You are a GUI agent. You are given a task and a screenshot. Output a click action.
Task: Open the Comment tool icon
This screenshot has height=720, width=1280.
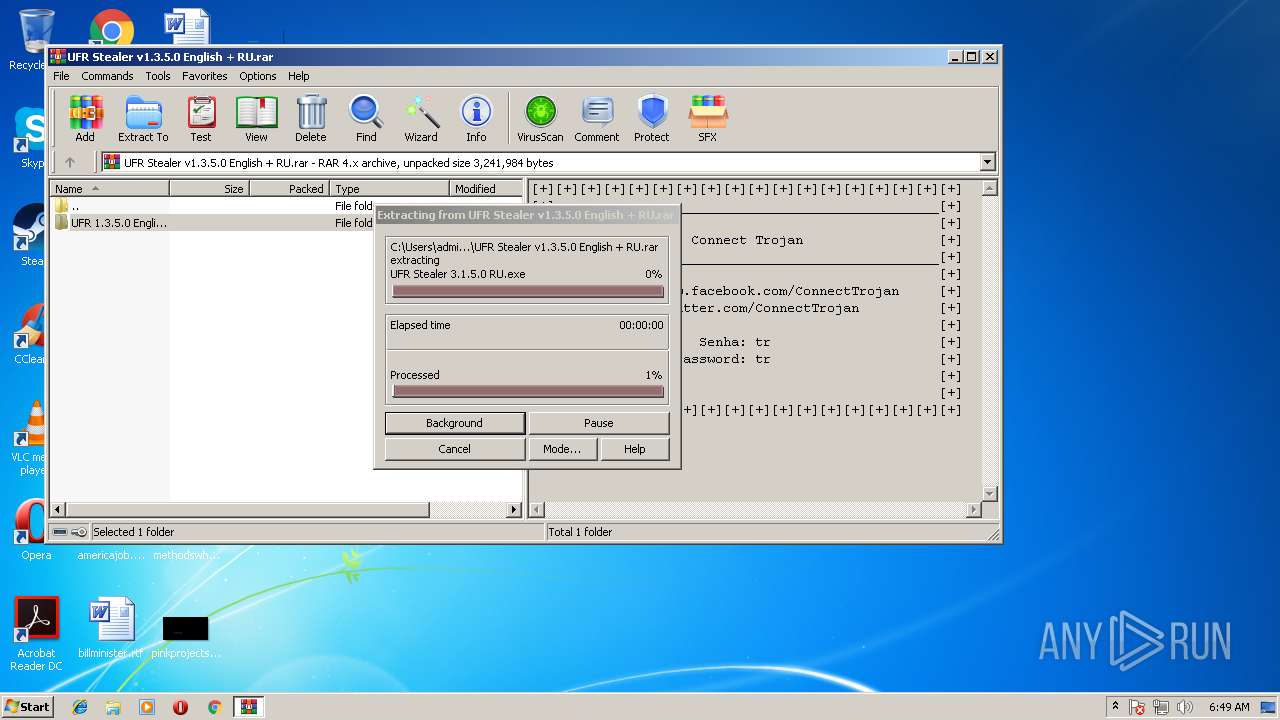pos(597,119)
